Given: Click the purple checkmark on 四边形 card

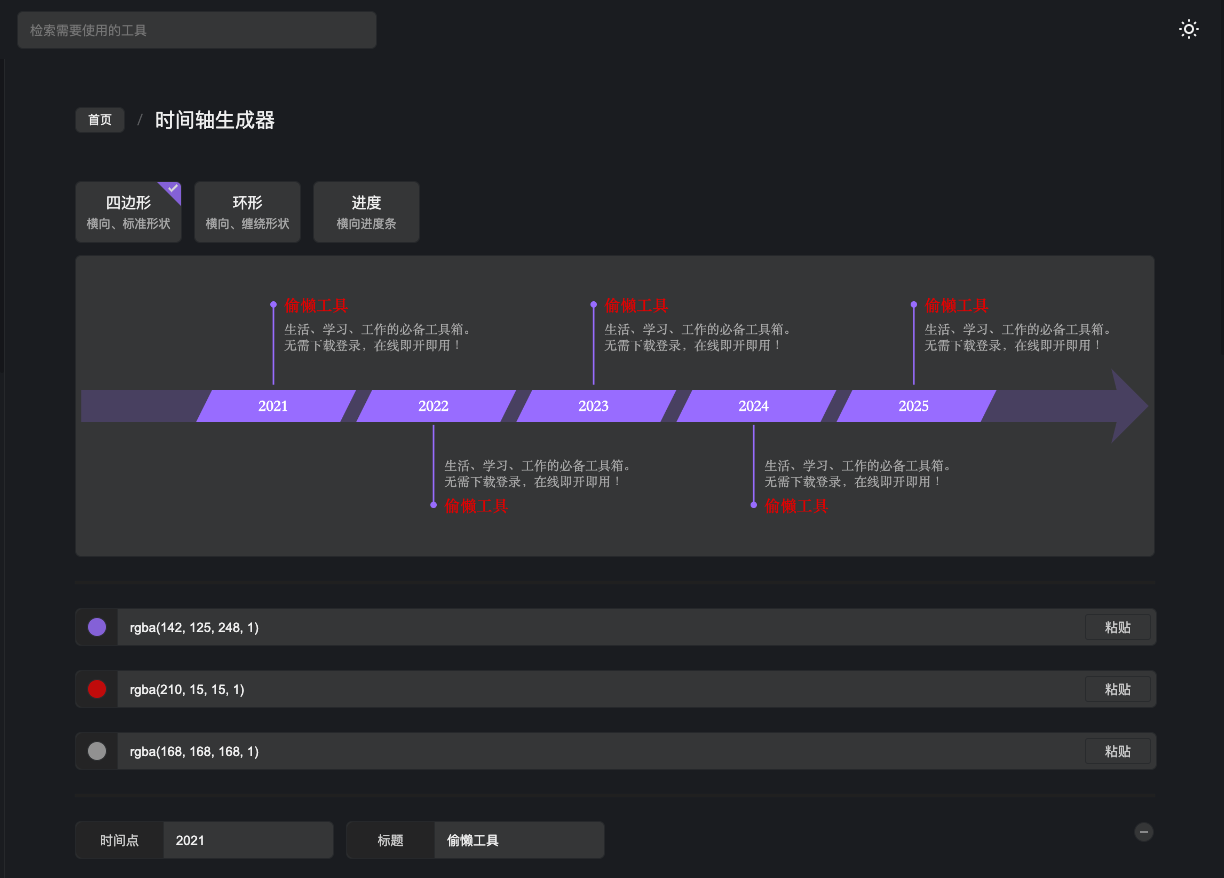Looking at the screenshot, I should tap(172, 189).
